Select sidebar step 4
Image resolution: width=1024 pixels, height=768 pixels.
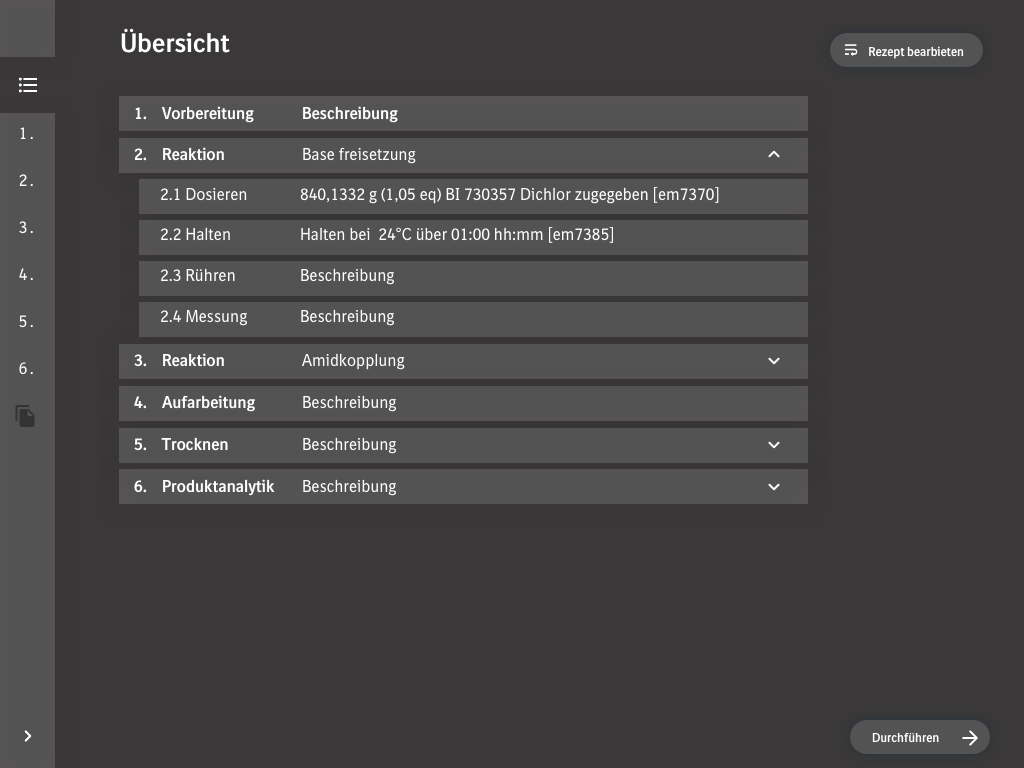(x=27, y=275)
